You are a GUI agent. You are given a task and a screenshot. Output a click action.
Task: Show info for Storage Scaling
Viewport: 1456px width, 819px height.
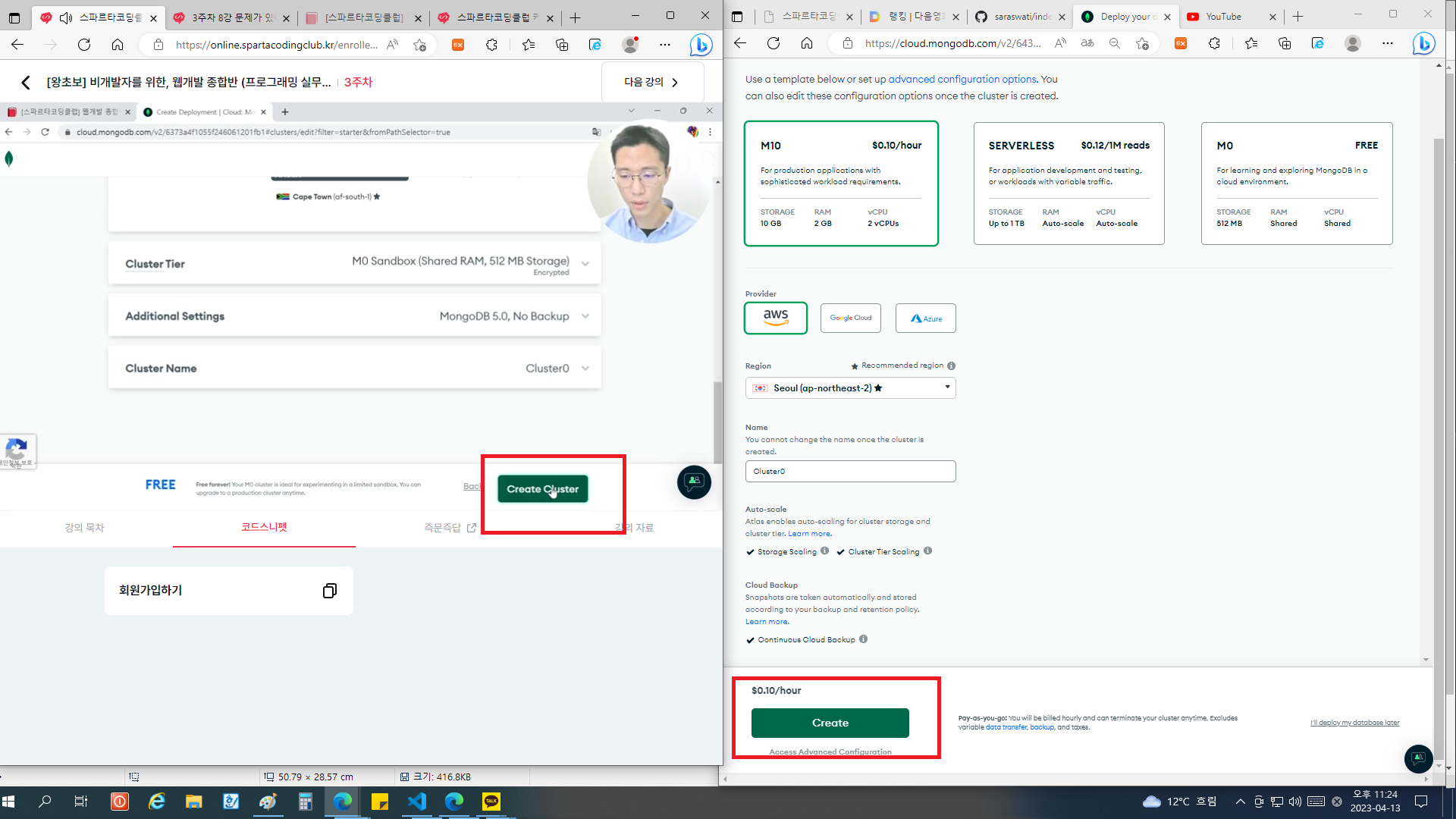(824, 551)
